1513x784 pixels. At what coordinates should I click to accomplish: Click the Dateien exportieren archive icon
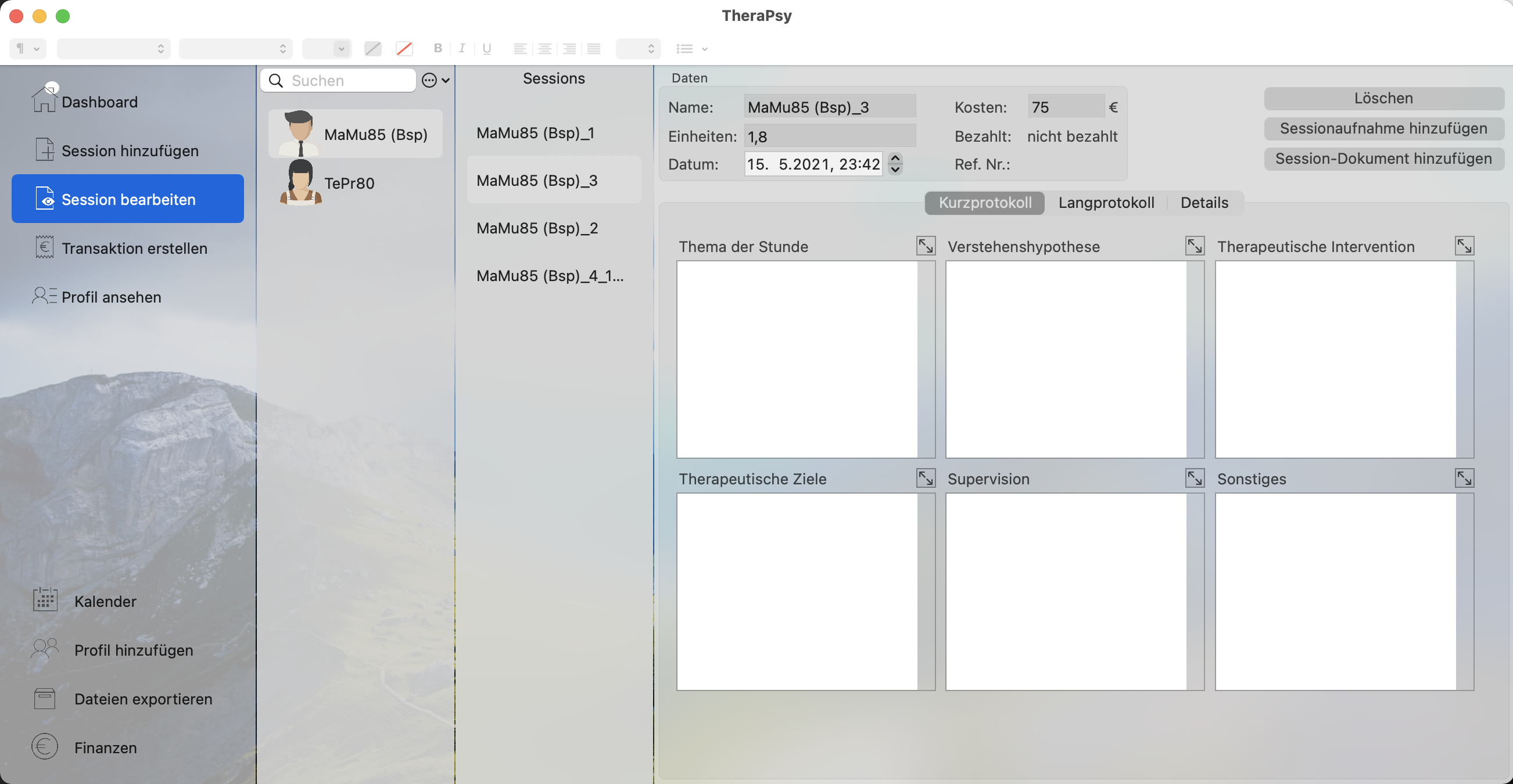(x=45, y=697)
